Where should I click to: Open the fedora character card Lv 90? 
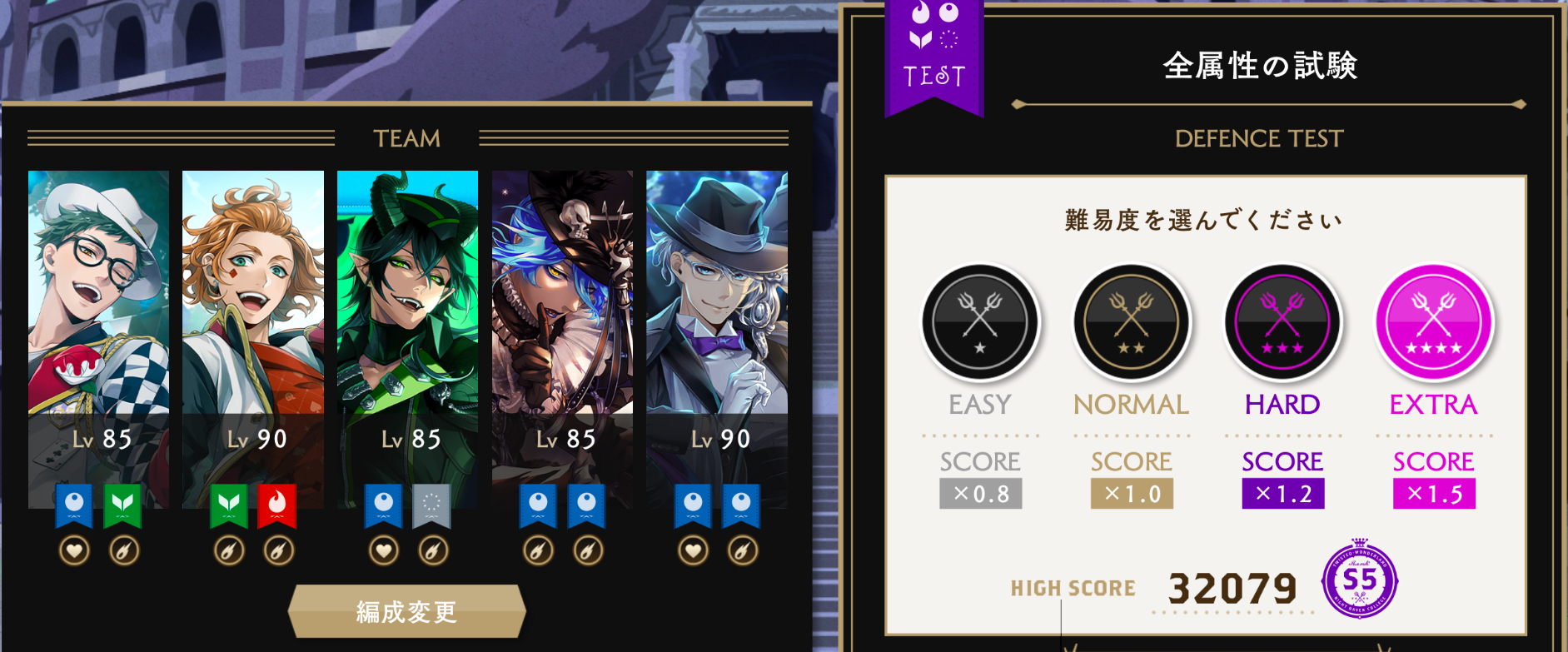pyautogui.click(x=717, y=339)
